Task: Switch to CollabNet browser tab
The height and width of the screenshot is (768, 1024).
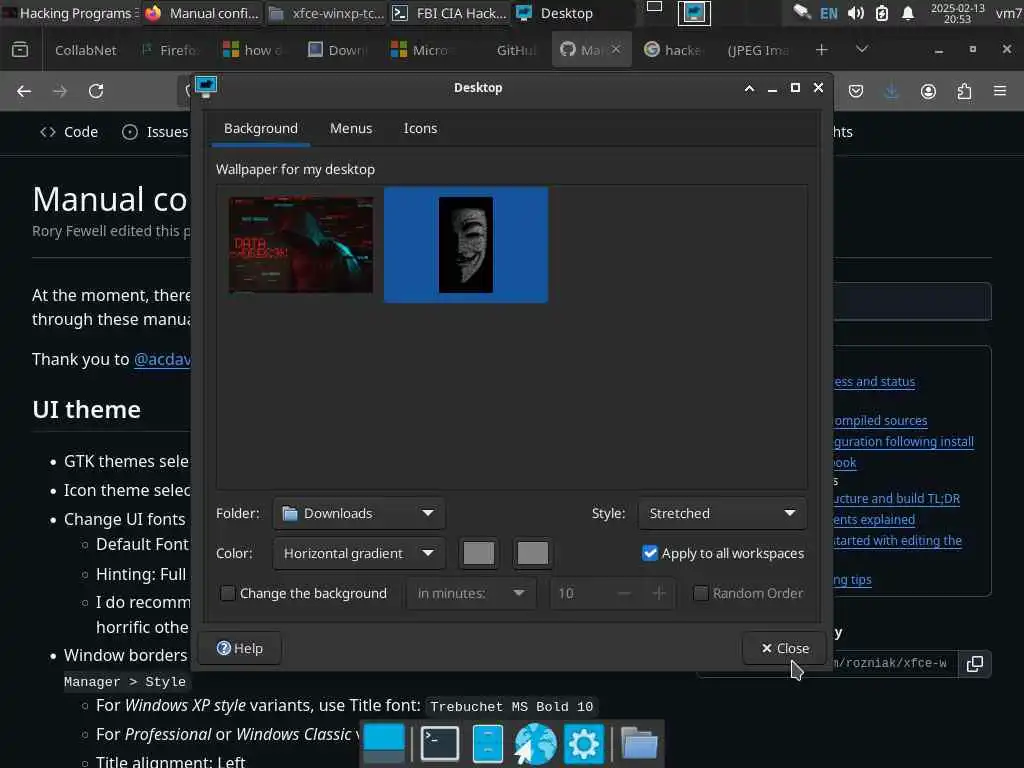Action: point(86,50)
